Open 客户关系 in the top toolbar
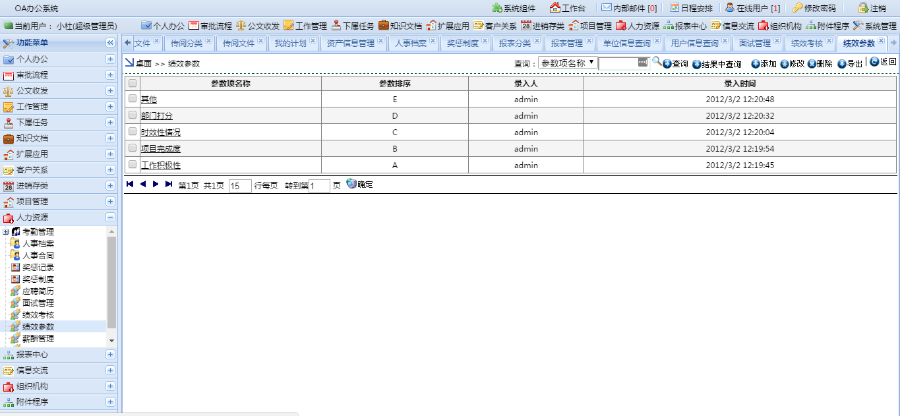This screenshot has height=416, width=900. (495, 26)
